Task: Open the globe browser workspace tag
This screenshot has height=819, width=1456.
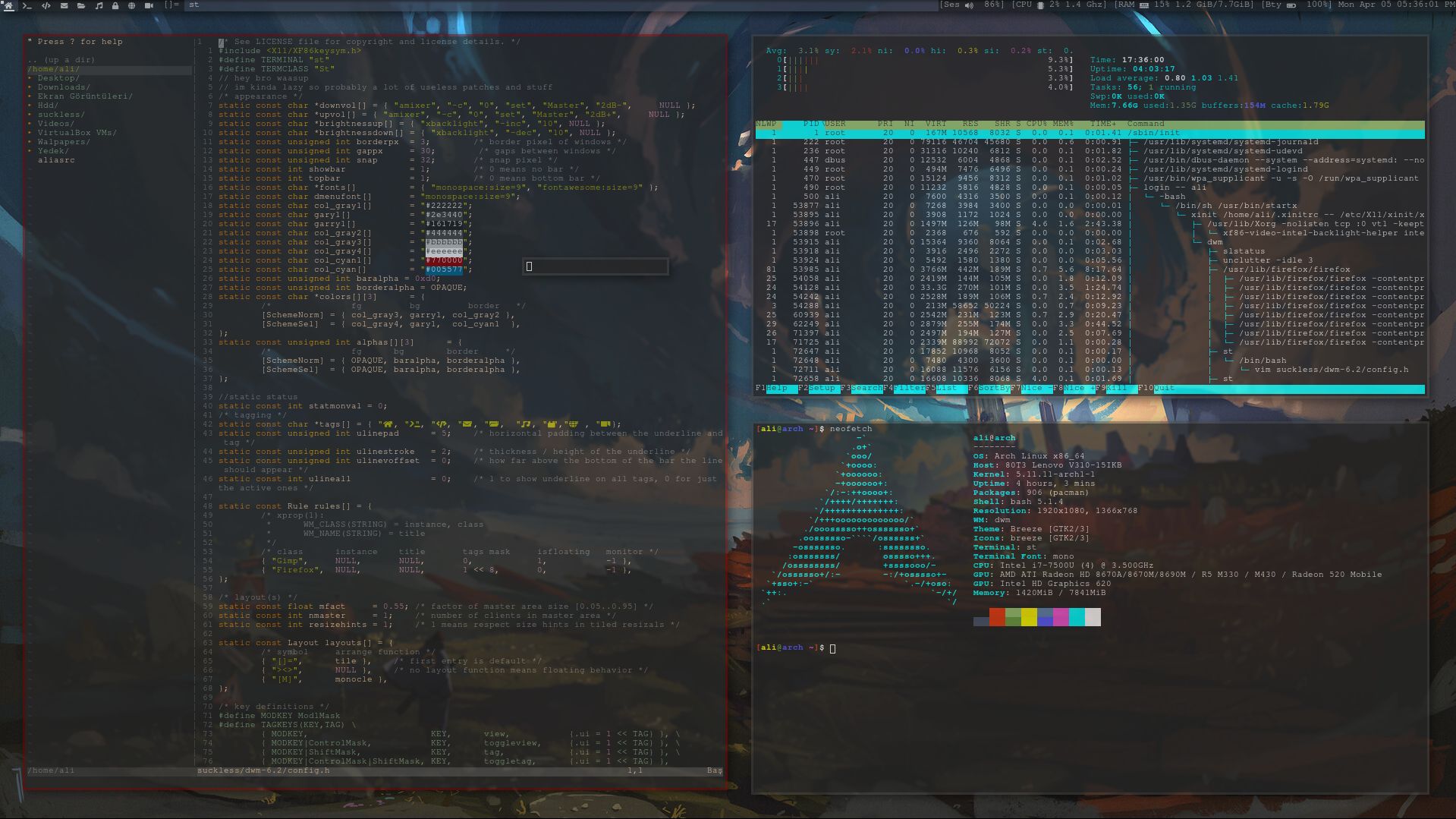Action: pyautogui.click(x=133, y=5)
